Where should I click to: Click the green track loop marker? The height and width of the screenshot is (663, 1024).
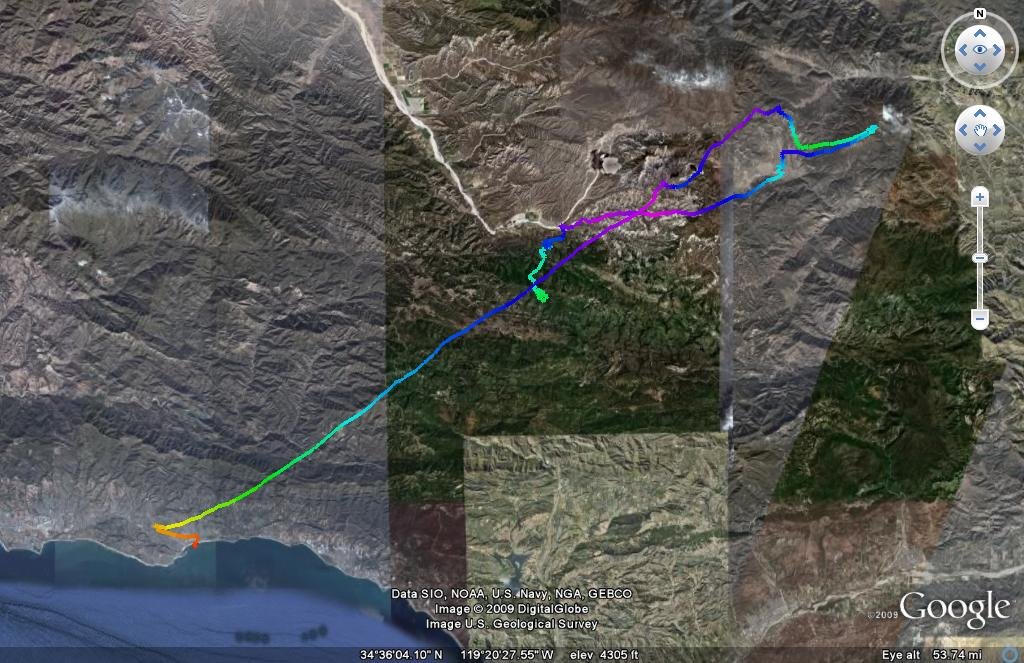541,295
